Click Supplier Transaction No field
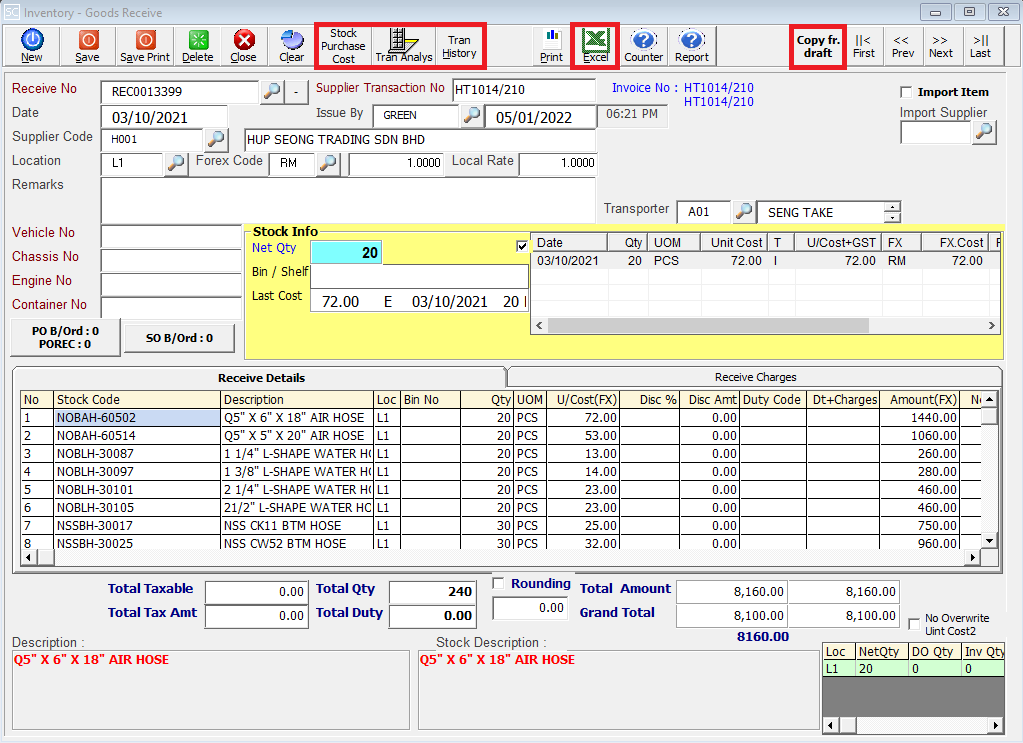Screen dimensions: 1023x743 [523, 90]
